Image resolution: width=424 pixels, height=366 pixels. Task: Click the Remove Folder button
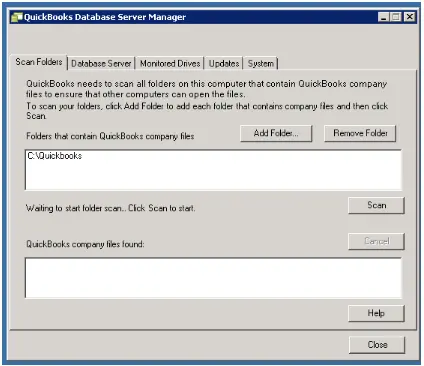pyautogui.click(x=360, y=133)
